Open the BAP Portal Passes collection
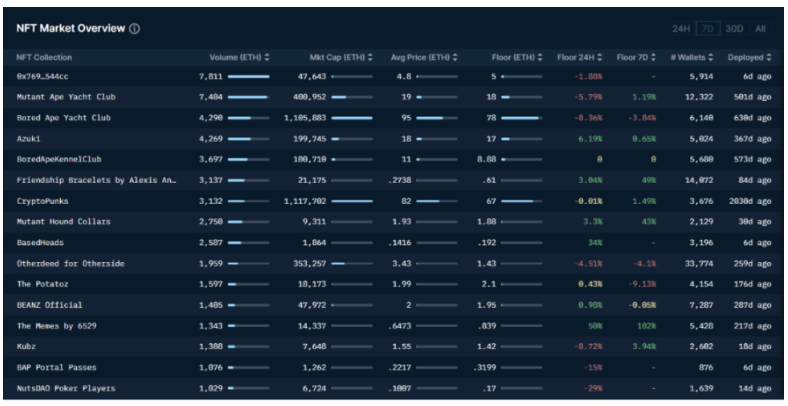 click(56, 367)
